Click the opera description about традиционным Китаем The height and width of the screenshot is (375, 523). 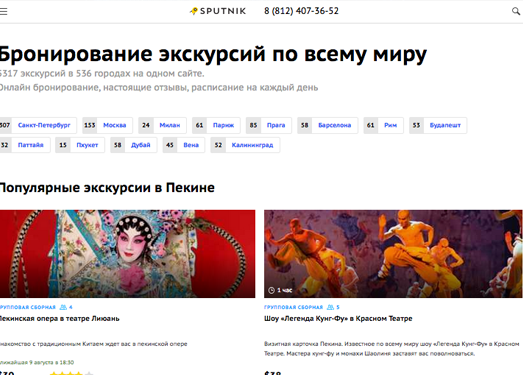(x=93, y=344)
